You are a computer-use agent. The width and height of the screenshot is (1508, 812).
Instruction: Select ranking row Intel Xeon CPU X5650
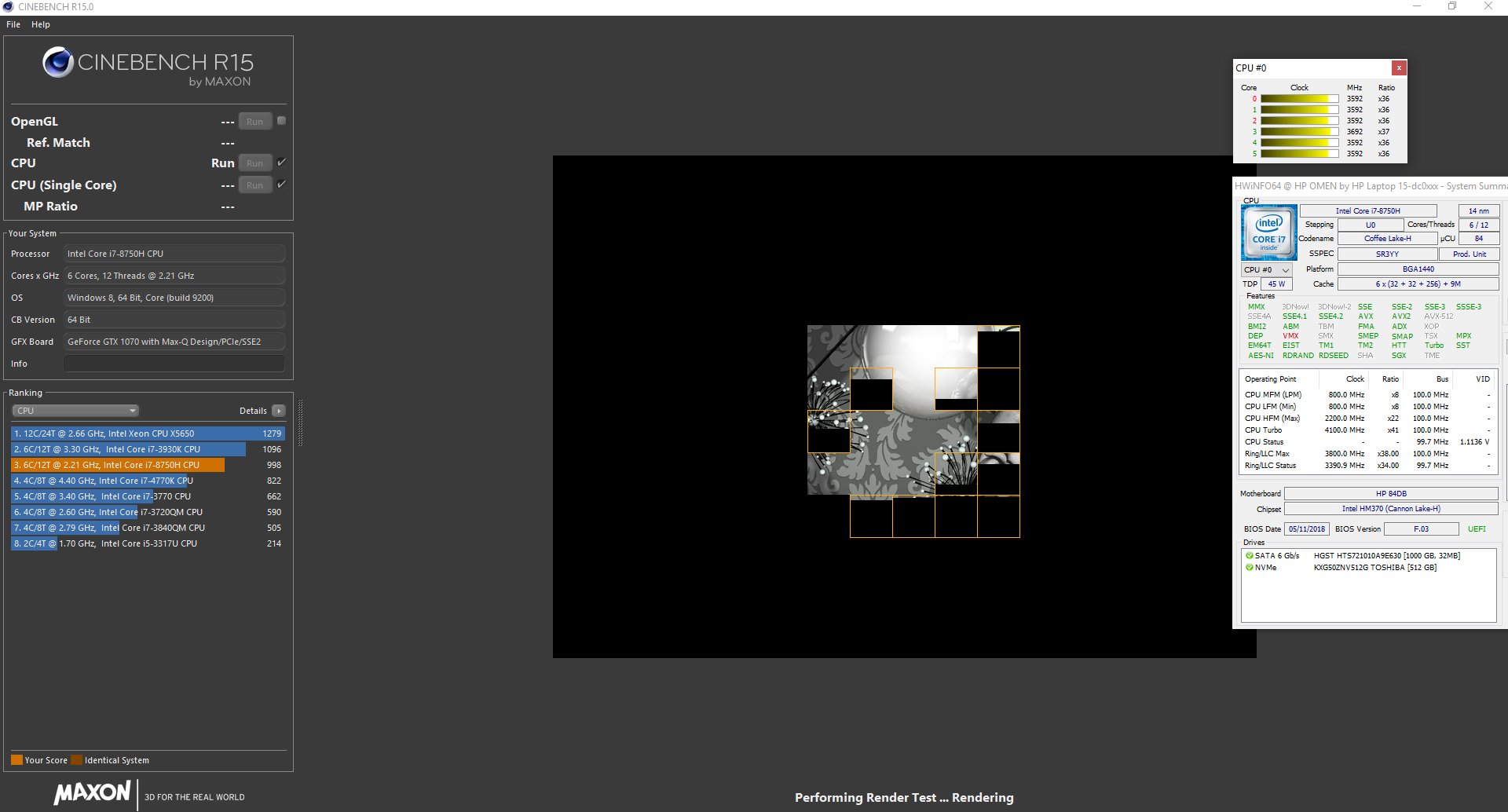click(148, 433)
